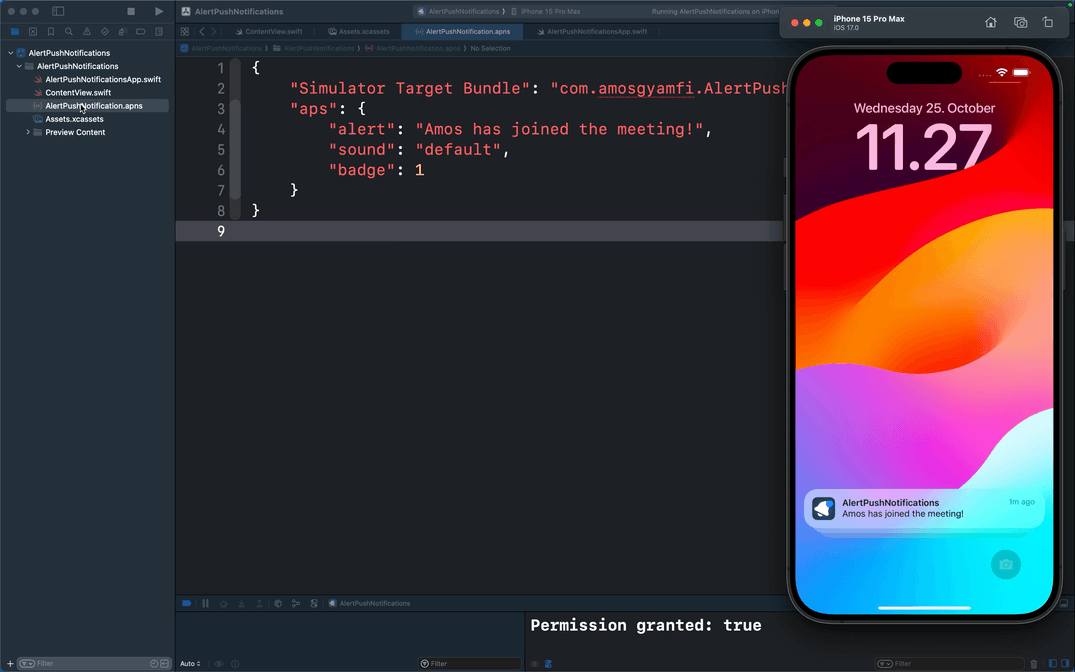Open the Find navigator magnifier icon
The image size is (1075, 672).
69,32
